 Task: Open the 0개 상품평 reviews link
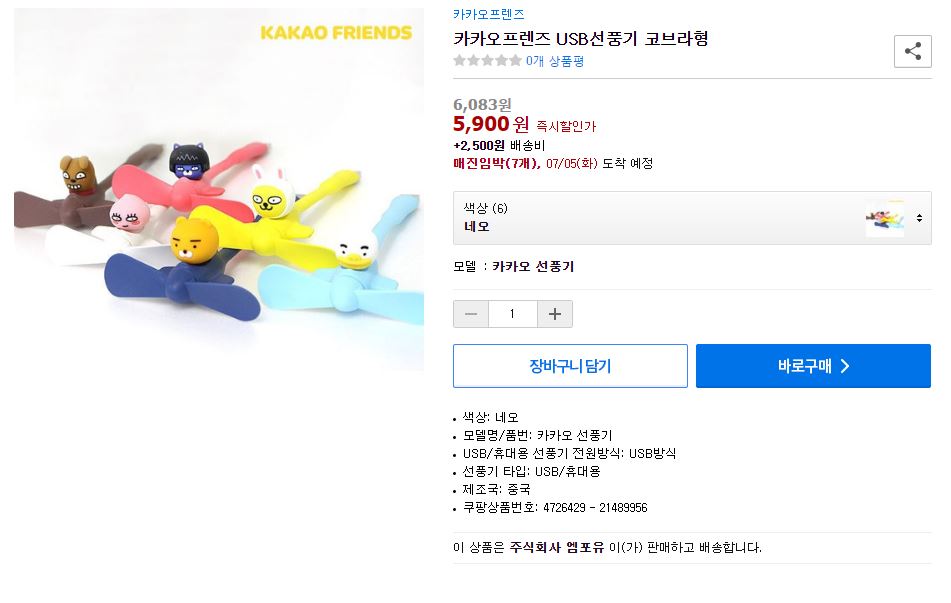pyautogui.click(x=555, y=61)
